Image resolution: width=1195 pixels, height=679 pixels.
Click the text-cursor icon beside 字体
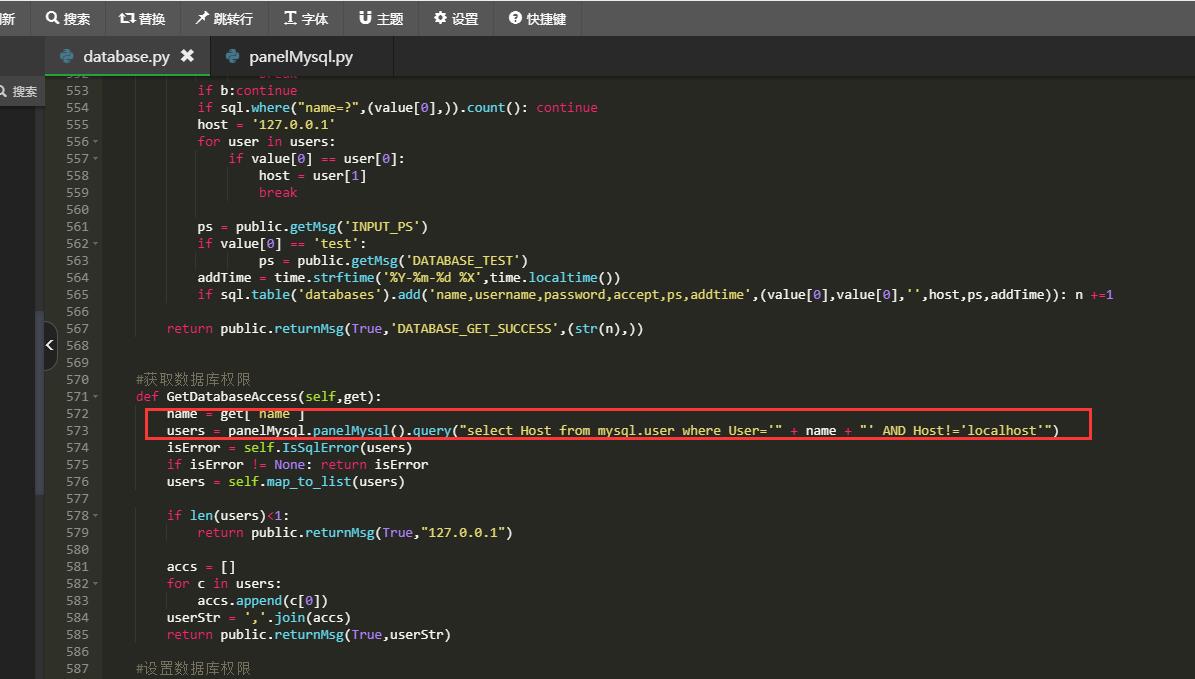coord(290,18)
